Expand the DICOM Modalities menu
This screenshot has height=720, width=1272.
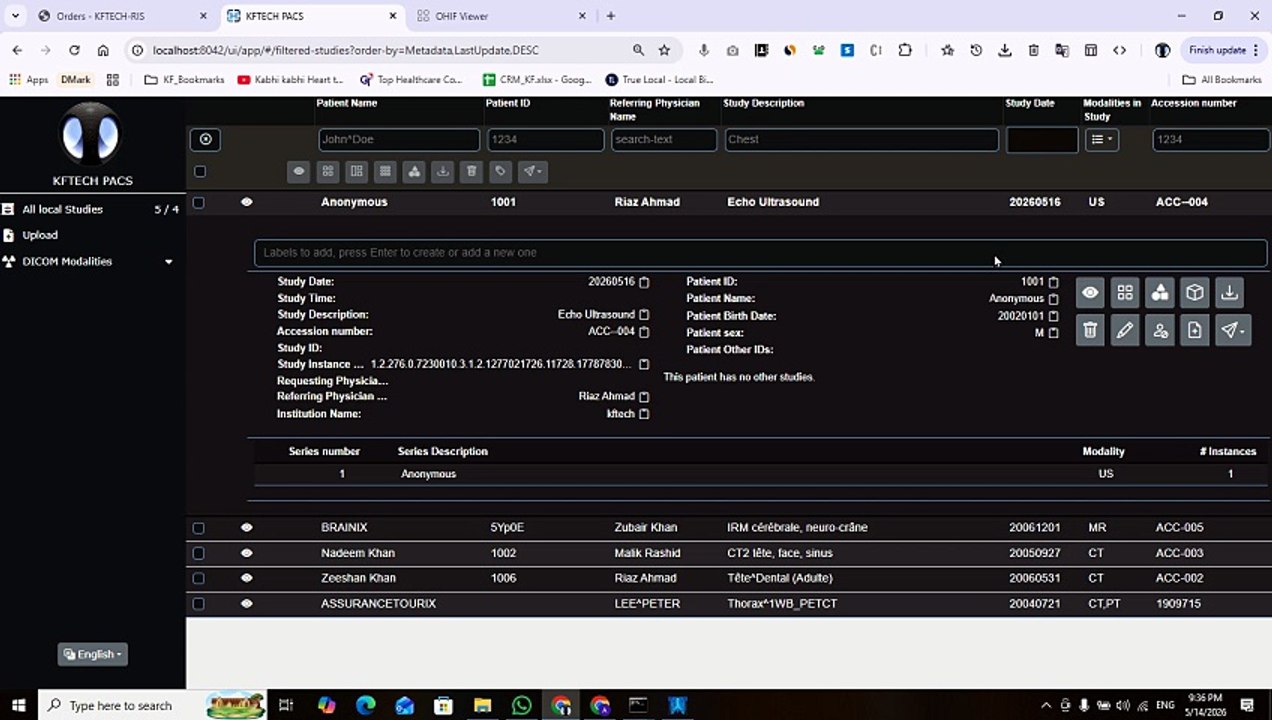(x=93, y=261)
